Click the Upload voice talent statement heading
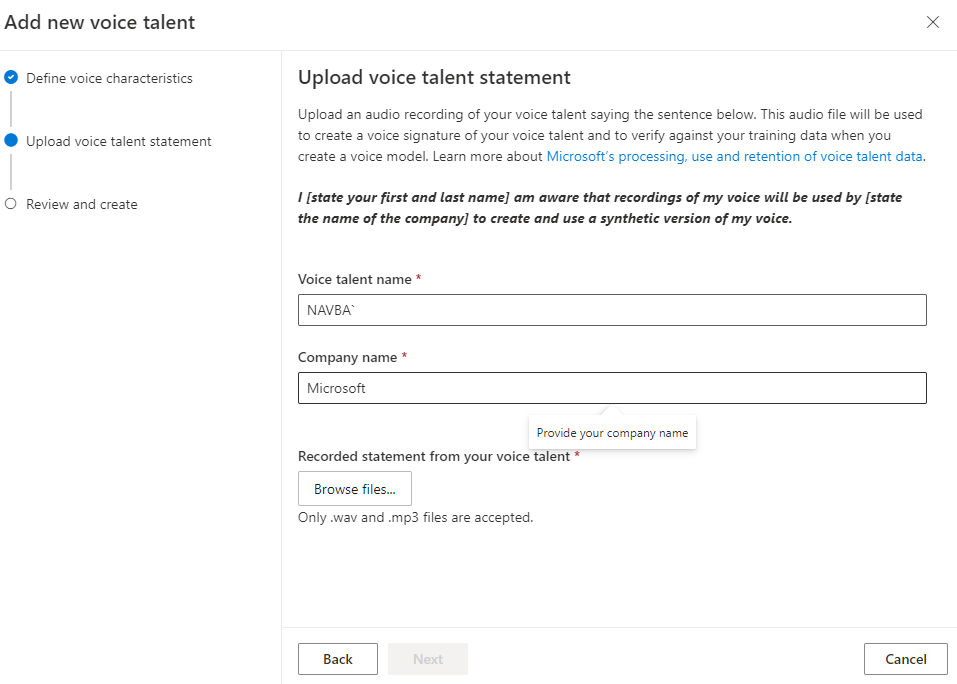This screenshot has height=684, width=957. (434, 77)
